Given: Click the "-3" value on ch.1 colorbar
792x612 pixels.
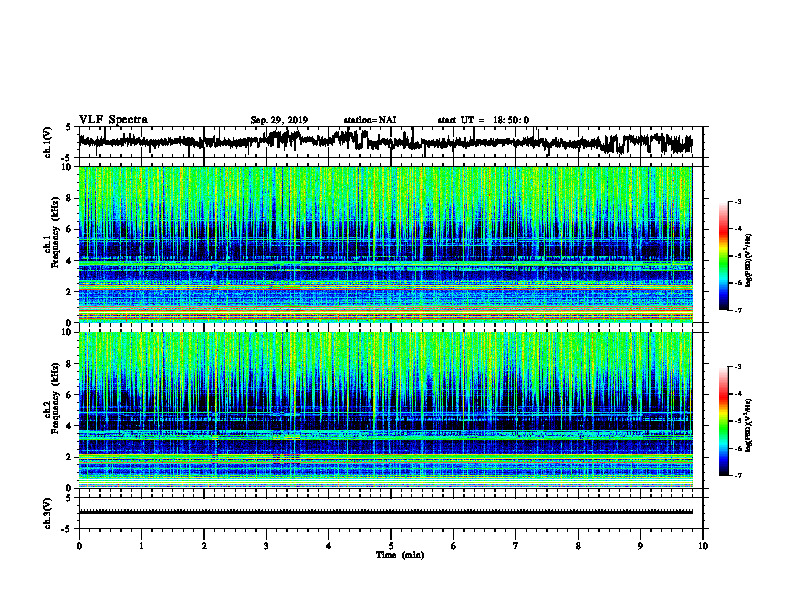Looking at the screenshot, I should point(737,201).
